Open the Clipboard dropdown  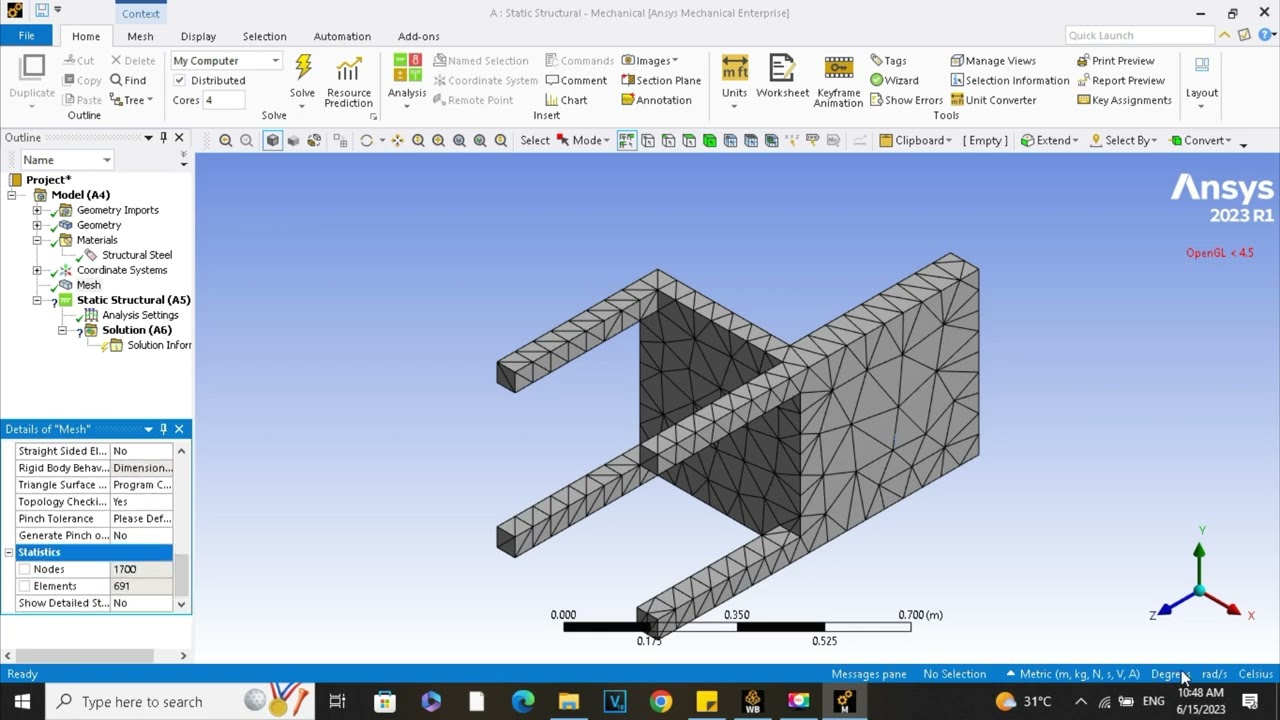tap(916, 141)
